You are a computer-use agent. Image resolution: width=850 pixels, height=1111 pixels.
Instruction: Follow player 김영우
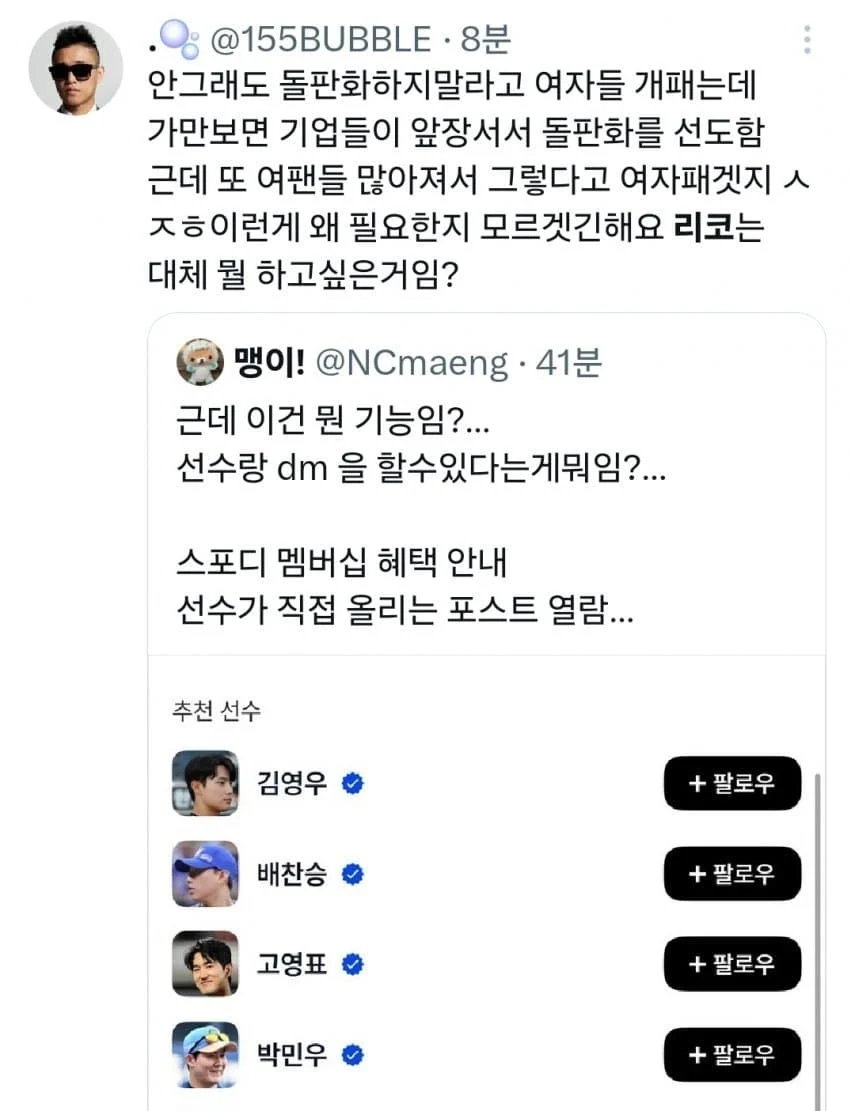[x=732, y=784]
